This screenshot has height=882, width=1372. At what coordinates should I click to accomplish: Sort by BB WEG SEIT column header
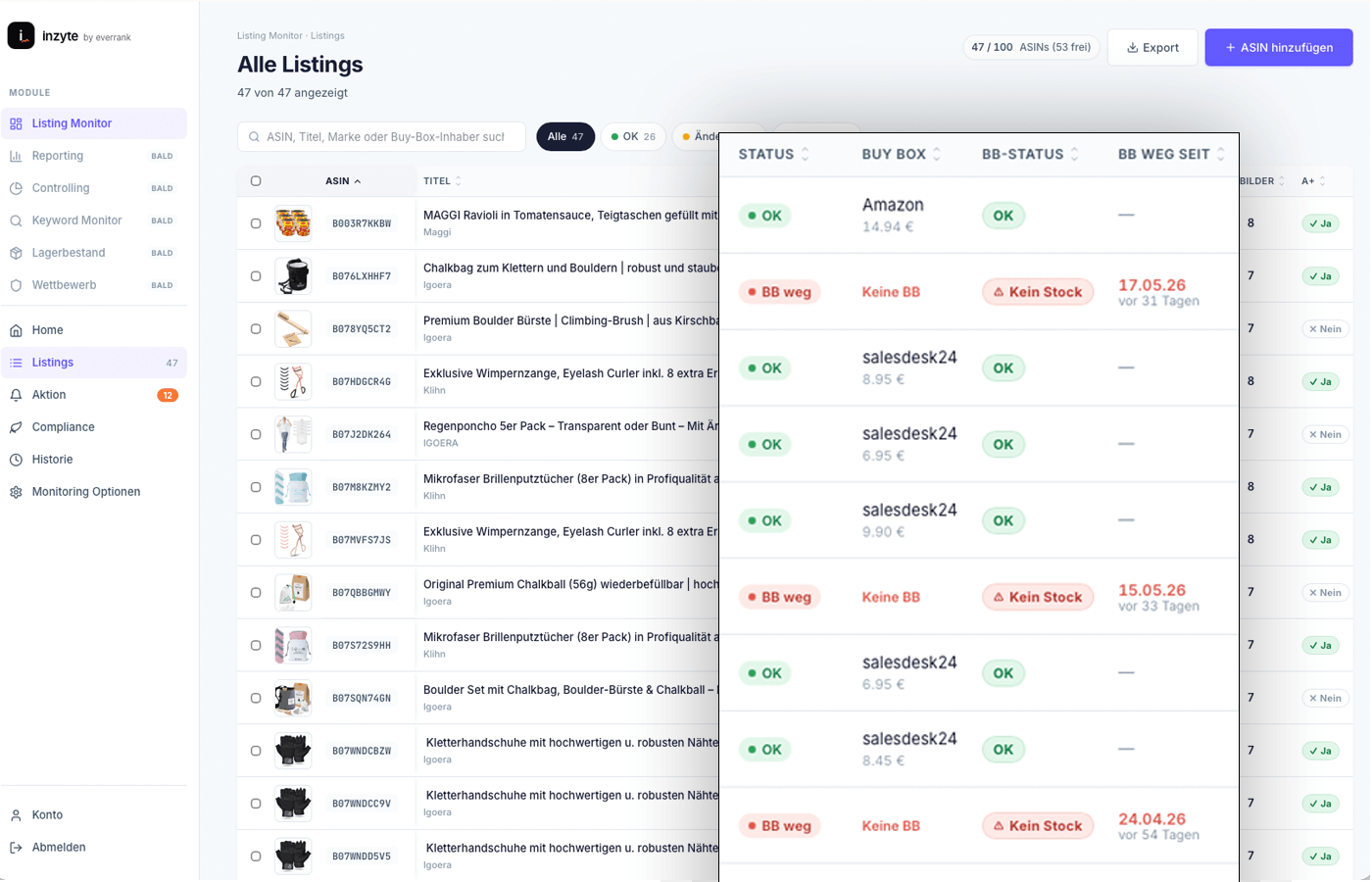(1171, 154)
